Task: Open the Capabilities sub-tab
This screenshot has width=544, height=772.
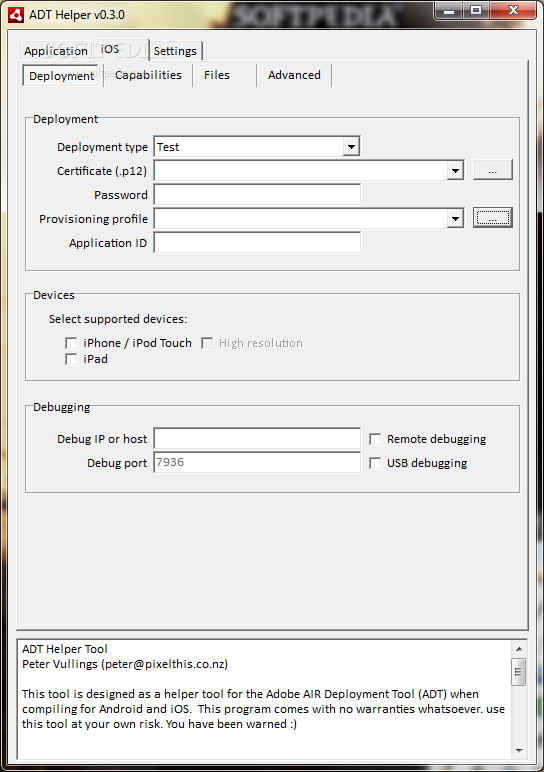Action: coord(148,75)
